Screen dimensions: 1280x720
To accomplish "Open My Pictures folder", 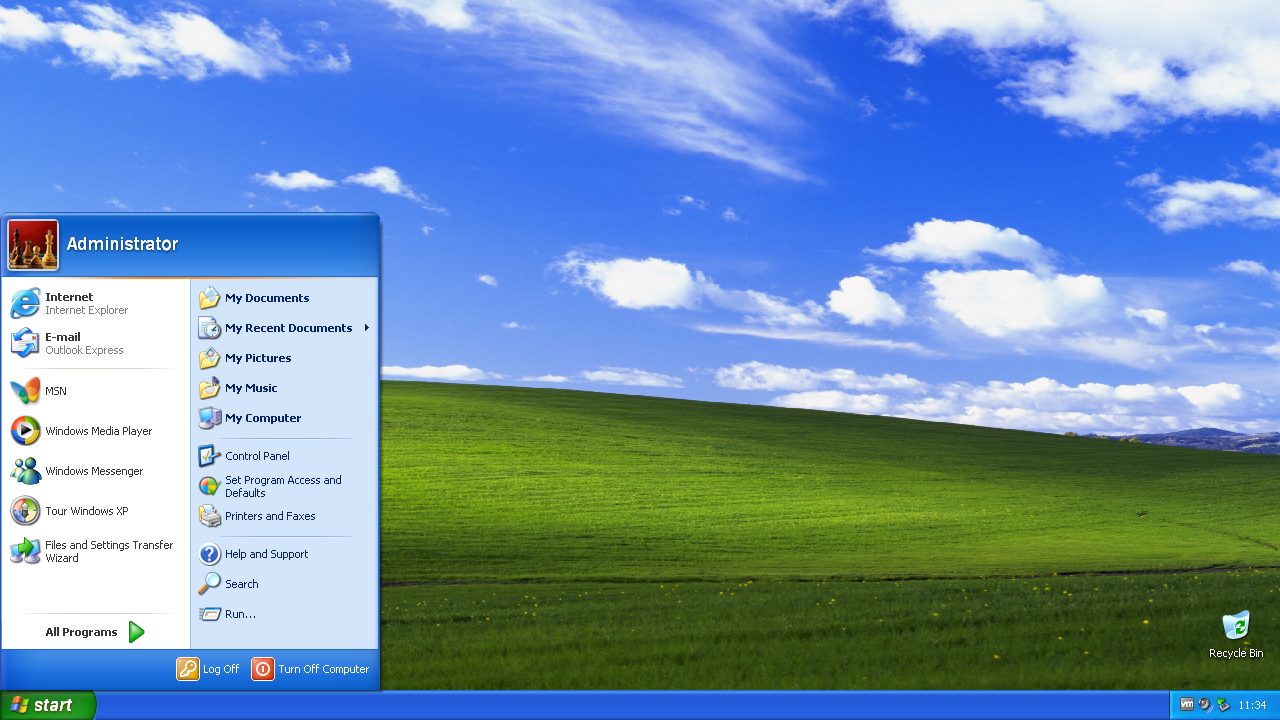I will tap(257, 358).
